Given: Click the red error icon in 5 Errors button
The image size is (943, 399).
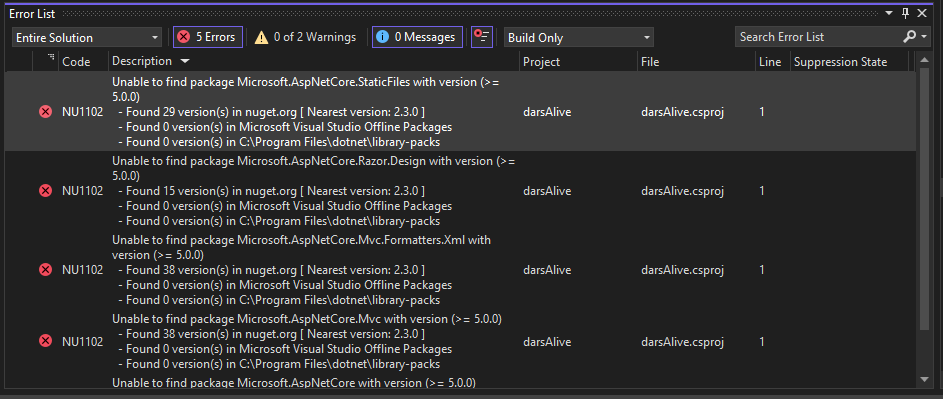Looking at the screenshot, I should coord(184,37).
